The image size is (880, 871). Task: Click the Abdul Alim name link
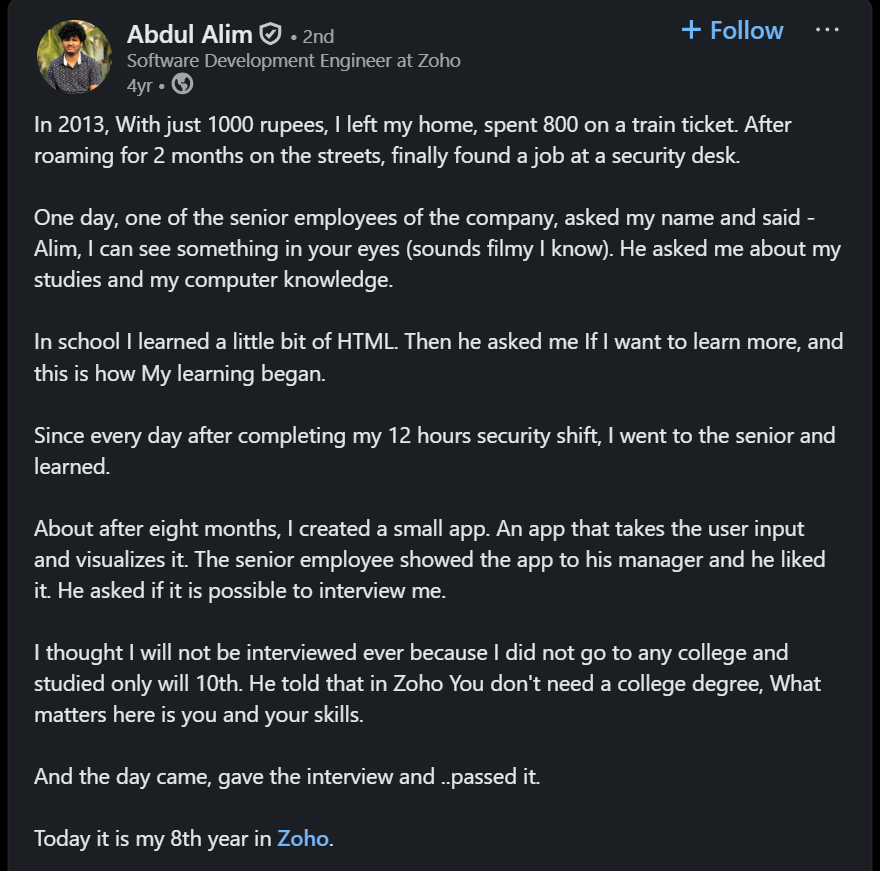[189, 35]
